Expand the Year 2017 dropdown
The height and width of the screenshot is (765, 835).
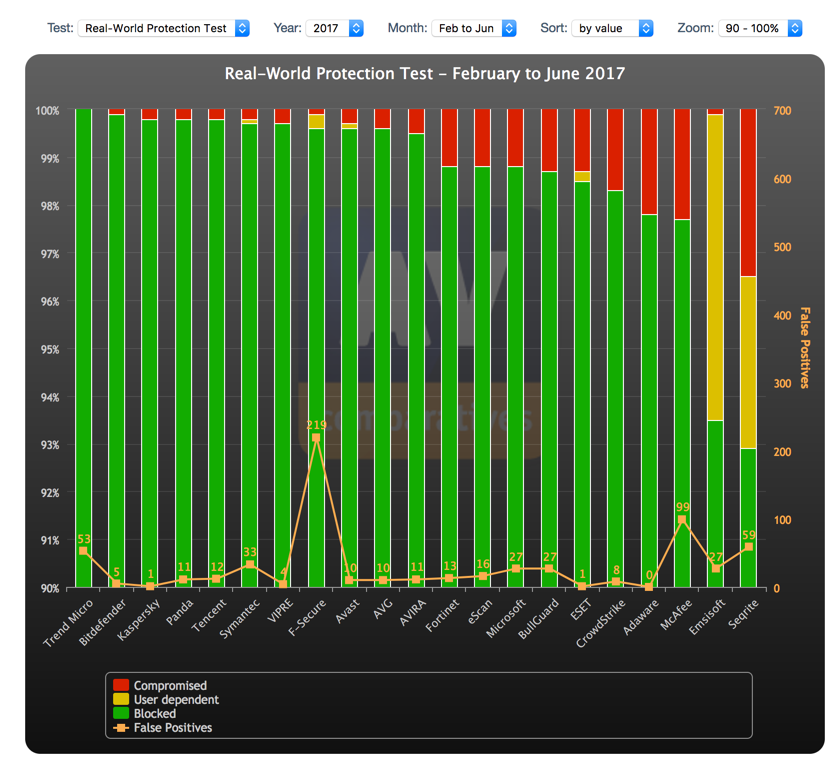tap(335, 28)
